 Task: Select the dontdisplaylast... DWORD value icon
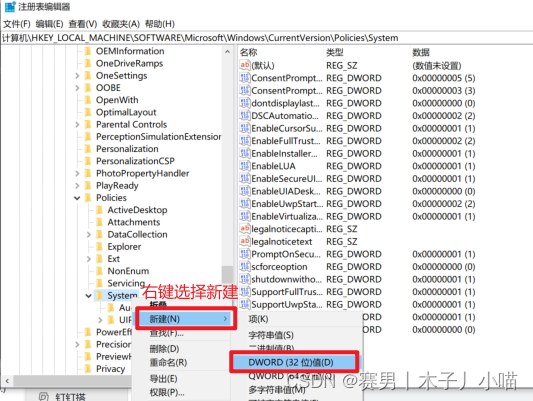coord(245,103)
